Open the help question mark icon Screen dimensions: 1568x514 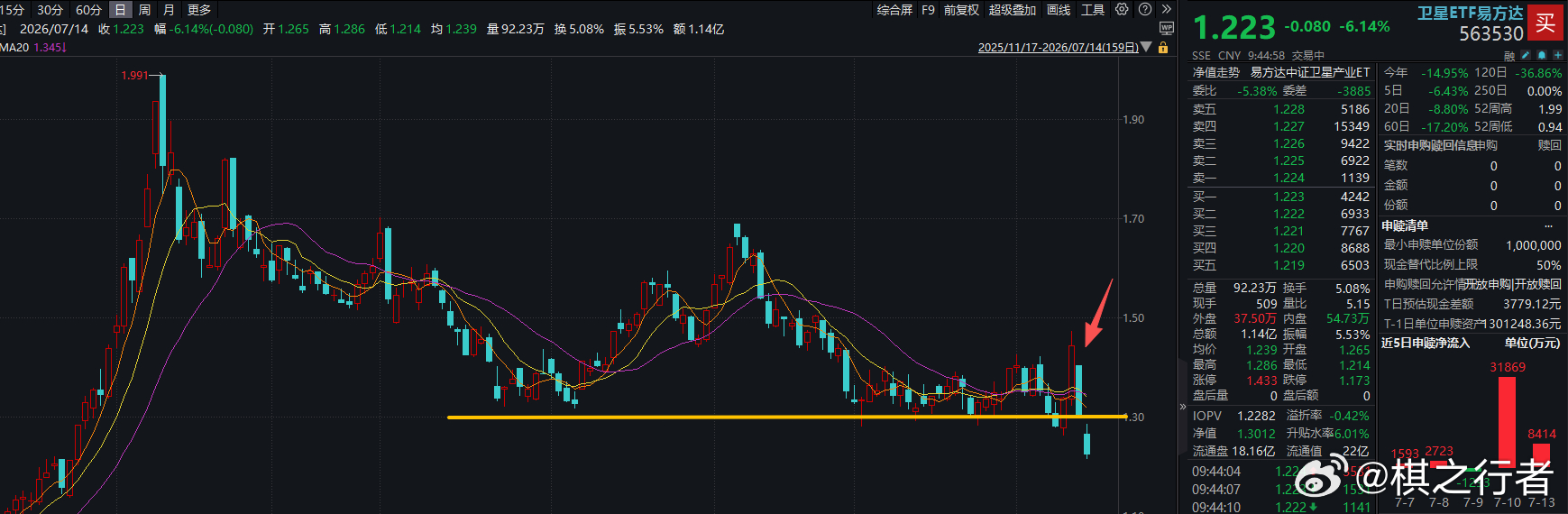click(1145, 9)
